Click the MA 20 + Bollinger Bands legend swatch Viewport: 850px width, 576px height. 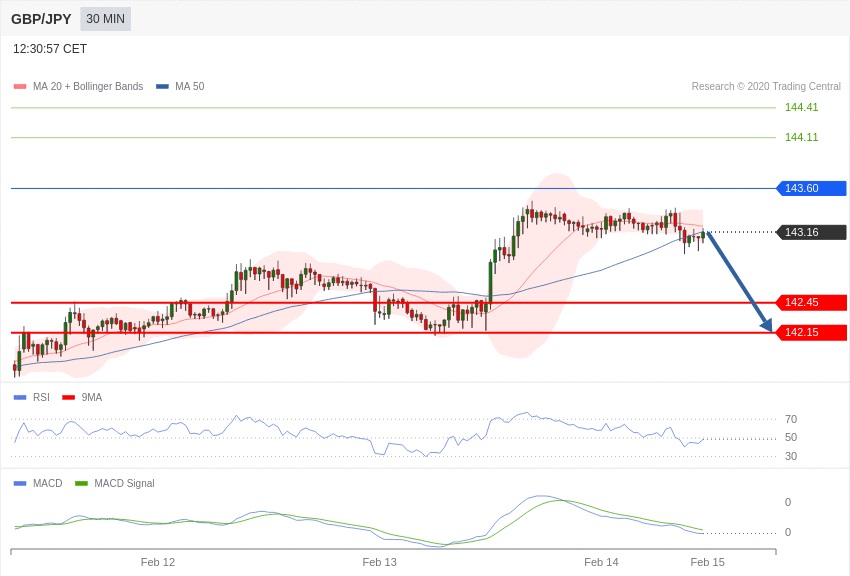[20, 87]
